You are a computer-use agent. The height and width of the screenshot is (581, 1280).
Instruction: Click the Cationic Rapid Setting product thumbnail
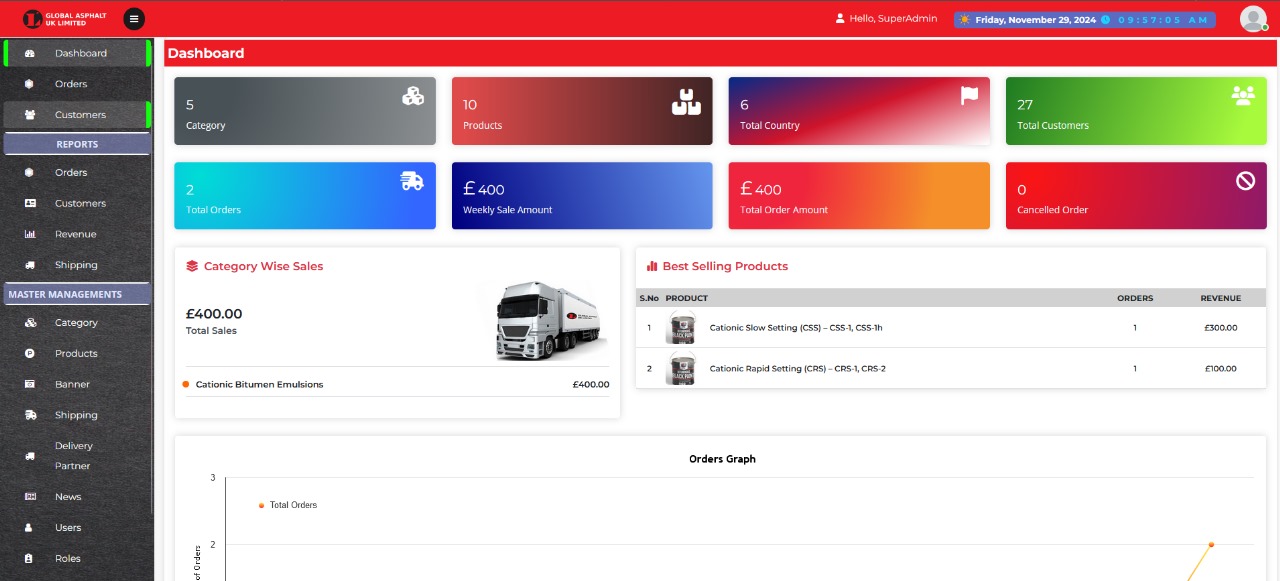point(681,369)
